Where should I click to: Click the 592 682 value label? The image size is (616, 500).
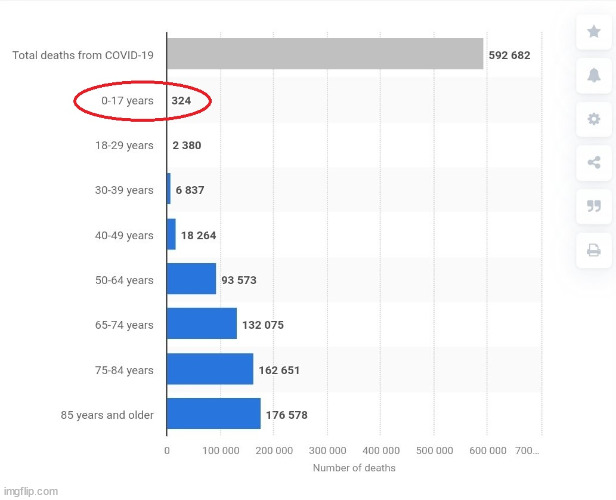pos(509,56)
